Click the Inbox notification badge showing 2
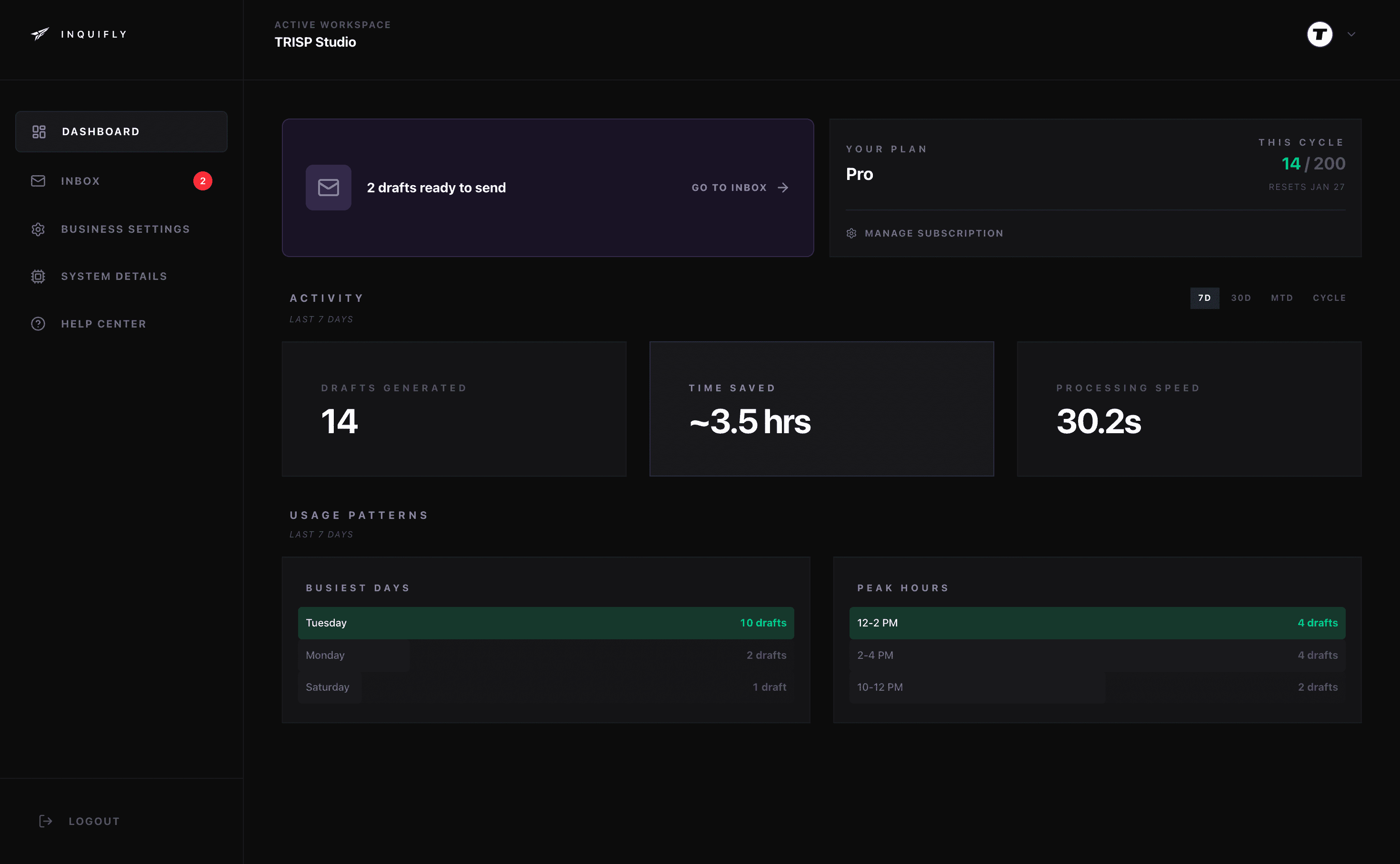1400x864 pixels. [203, 180]
